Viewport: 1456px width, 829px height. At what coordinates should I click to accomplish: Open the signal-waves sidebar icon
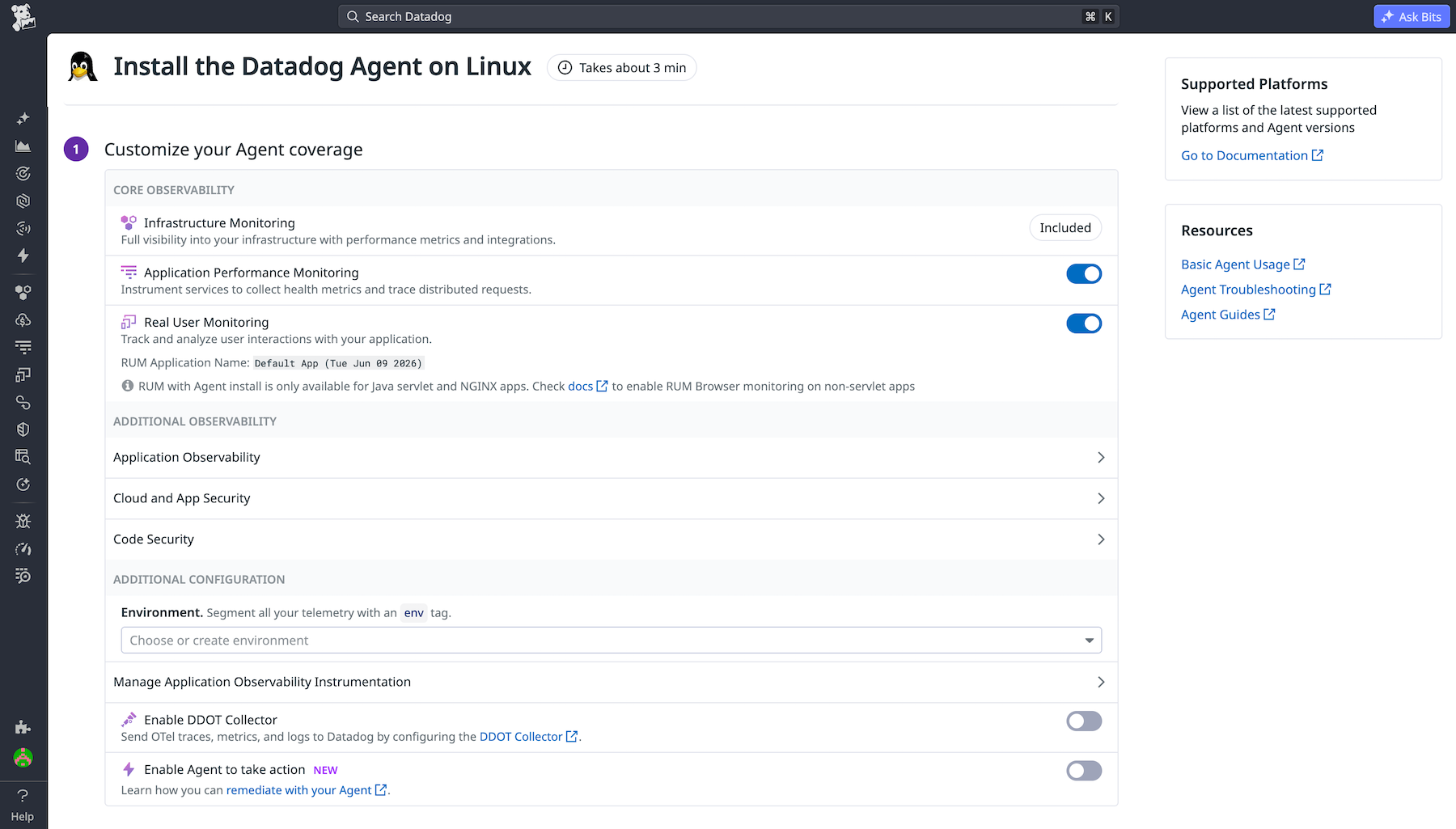(23, 228)
